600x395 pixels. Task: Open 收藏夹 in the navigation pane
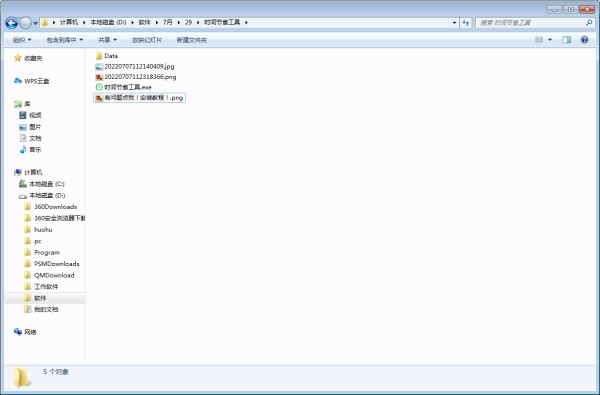pos(28,58)
